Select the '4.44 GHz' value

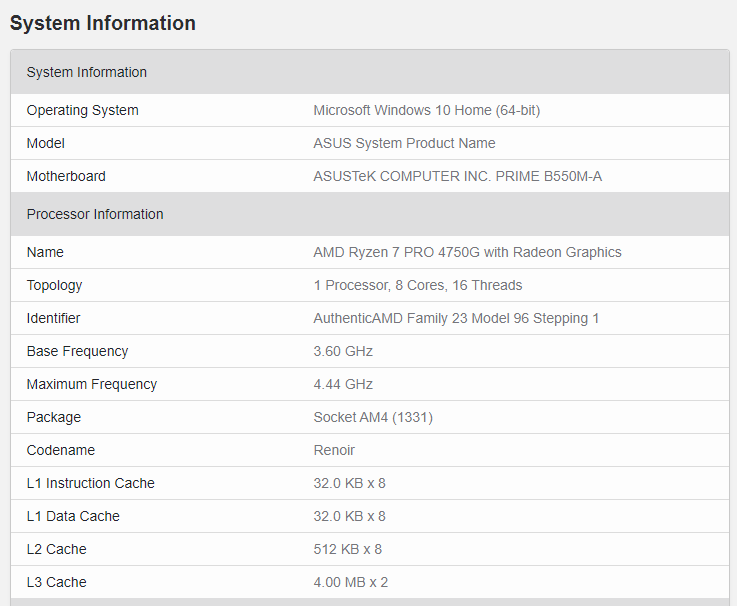343,384
